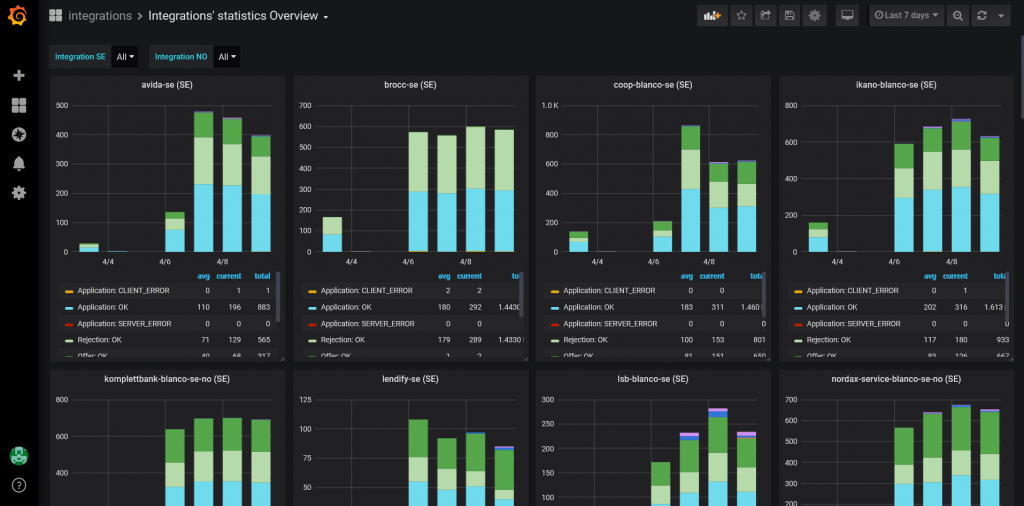Open the Dashboards grid icon in sidebar
The image size is (1024, 506).
[18, 105]
